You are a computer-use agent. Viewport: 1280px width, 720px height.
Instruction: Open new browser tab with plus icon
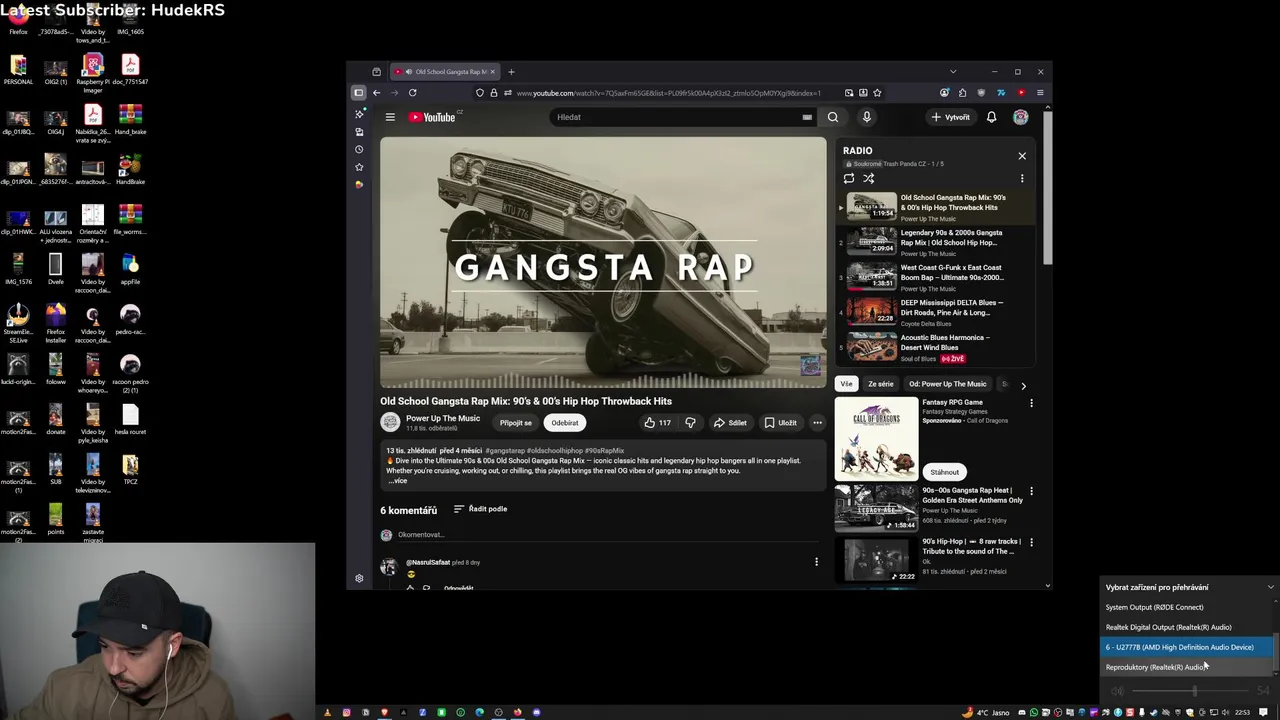coord(511,72)
